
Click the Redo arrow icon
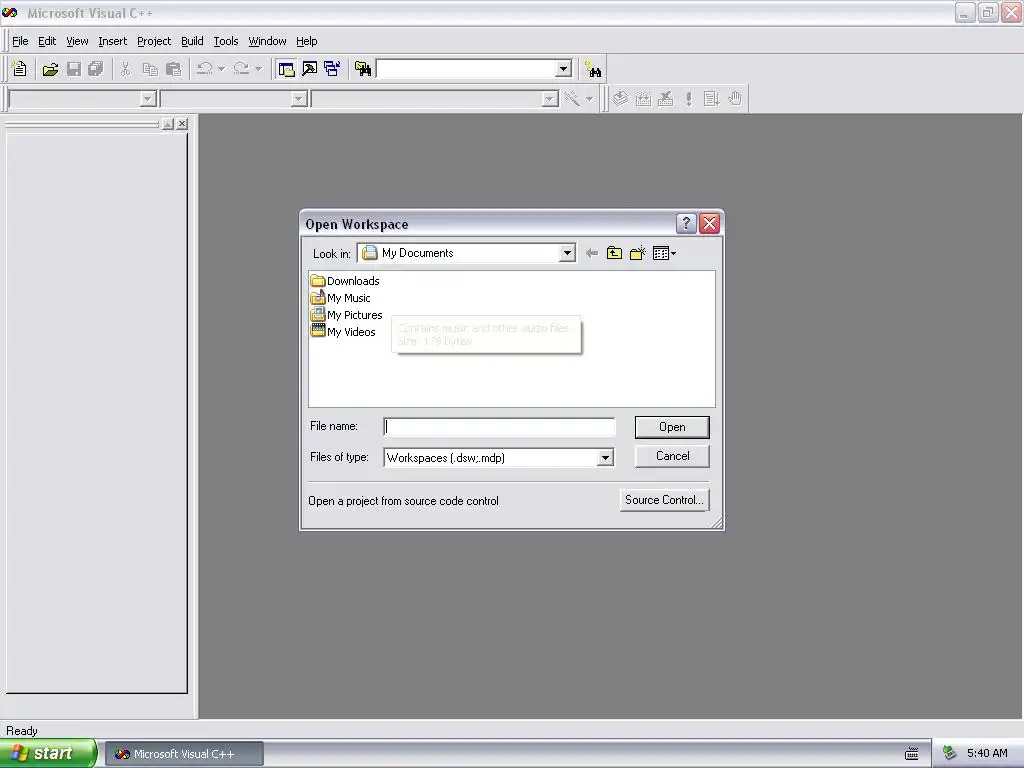click(x=242, y=69)
